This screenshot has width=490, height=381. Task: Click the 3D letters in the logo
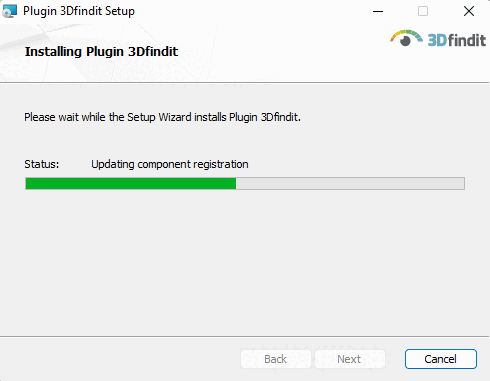[437, 40]
